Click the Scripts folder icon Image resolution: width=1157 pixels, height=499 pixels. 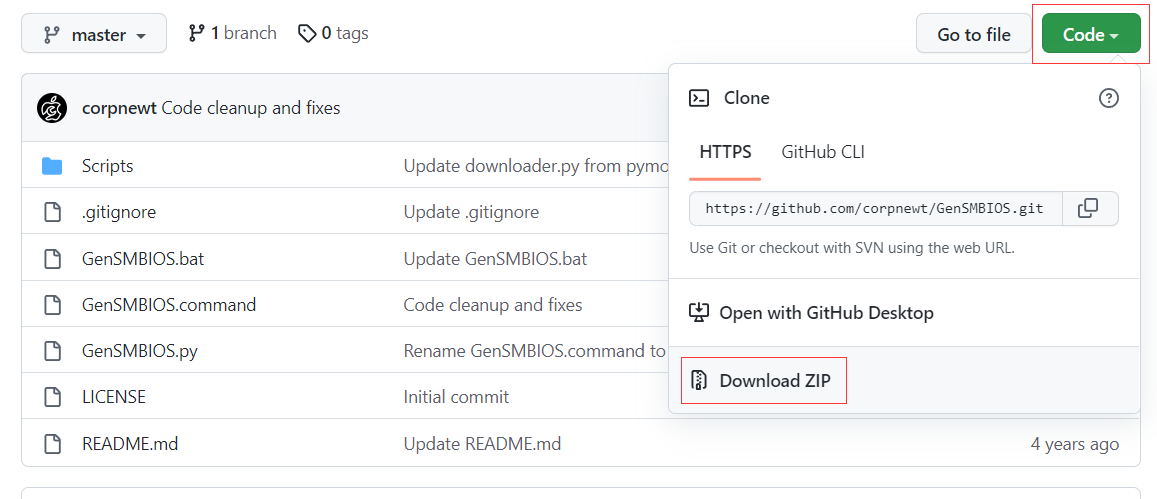52,166
